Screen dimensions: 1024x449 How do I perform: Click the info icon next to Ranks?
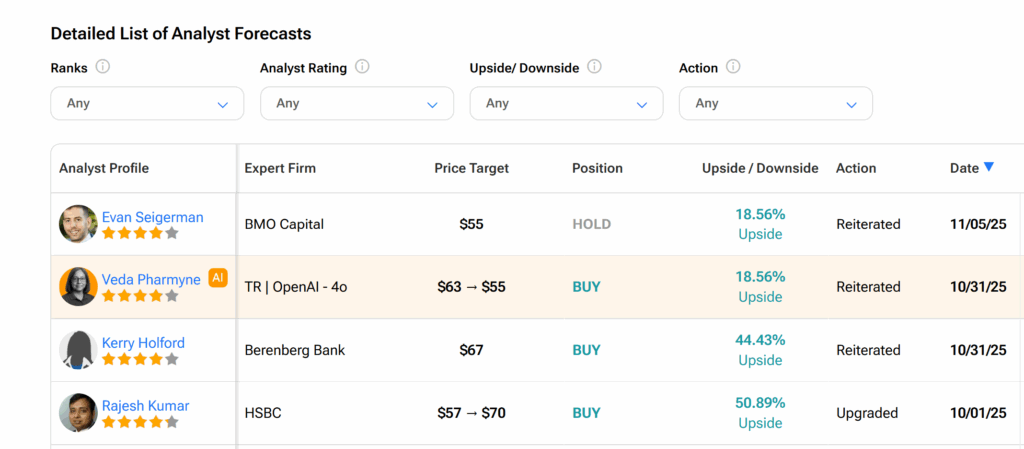(x=102, y=67)
